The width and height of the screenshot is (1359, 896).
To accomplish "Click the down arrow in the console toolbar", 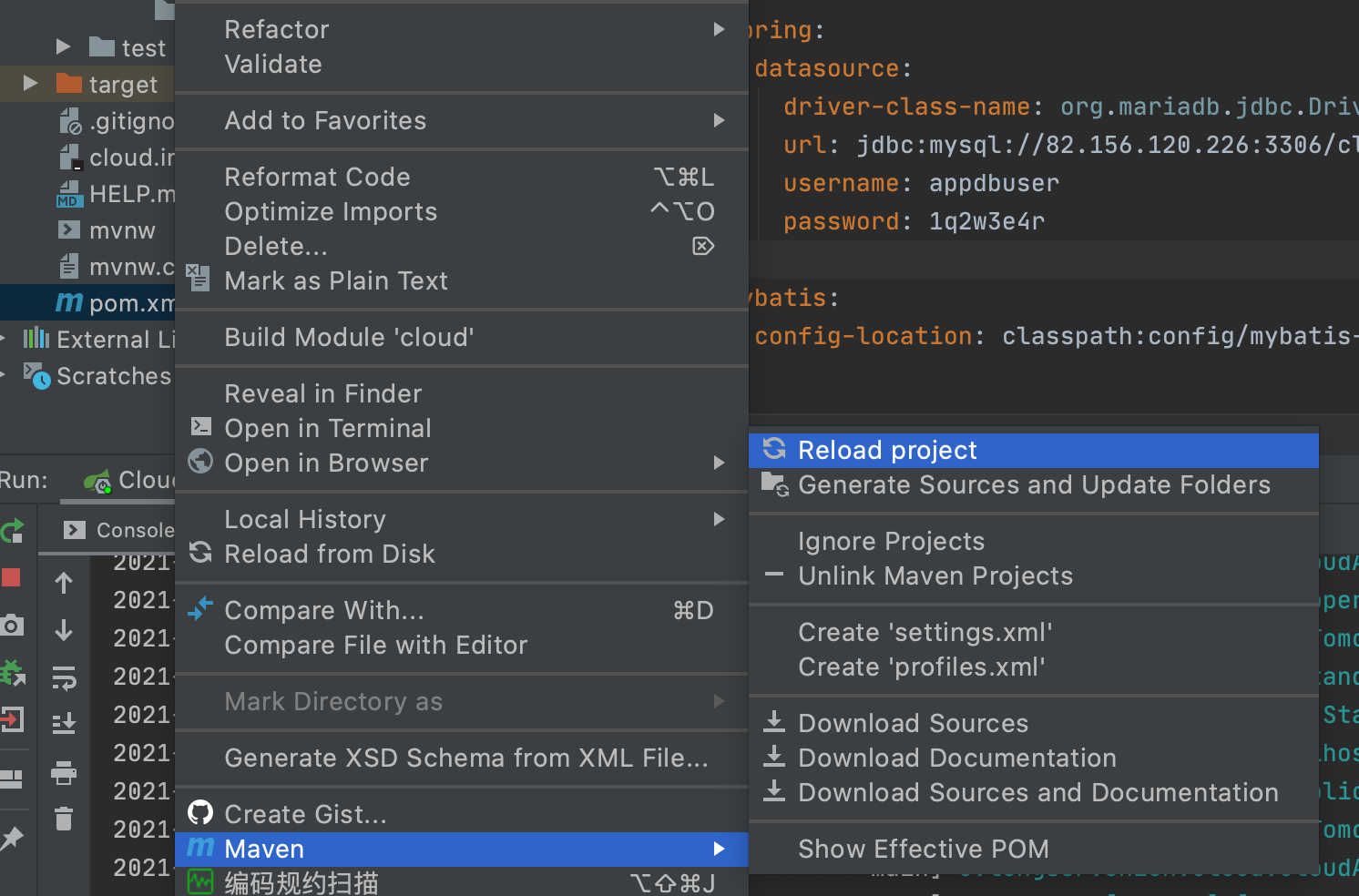I will tap(64, 630).
